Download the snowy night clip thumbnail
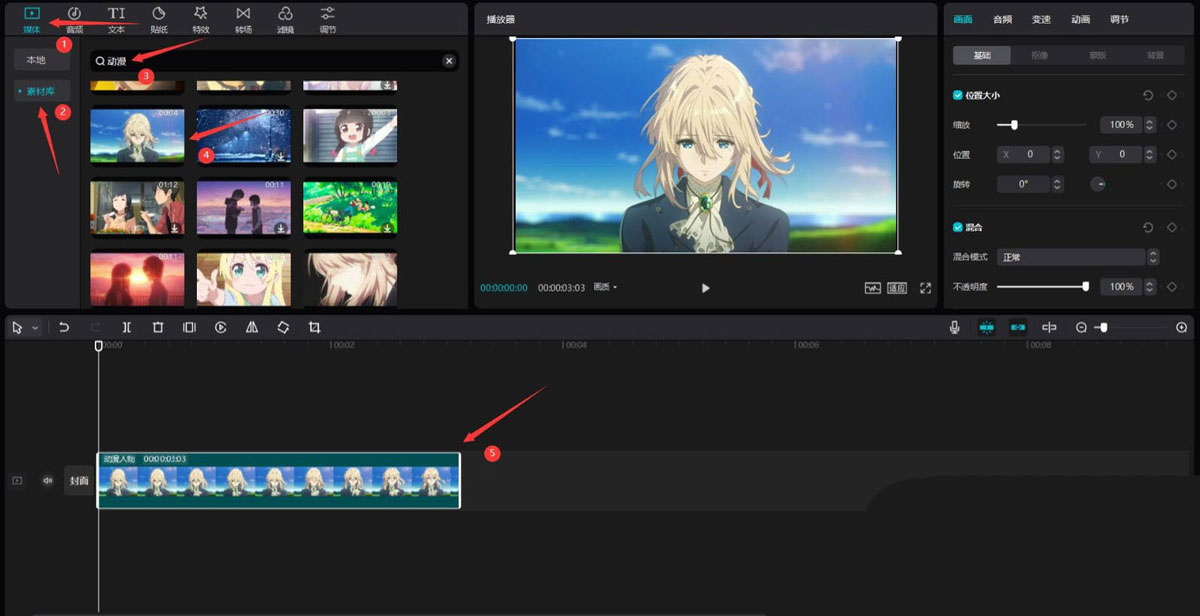 (x=281, y=157)
